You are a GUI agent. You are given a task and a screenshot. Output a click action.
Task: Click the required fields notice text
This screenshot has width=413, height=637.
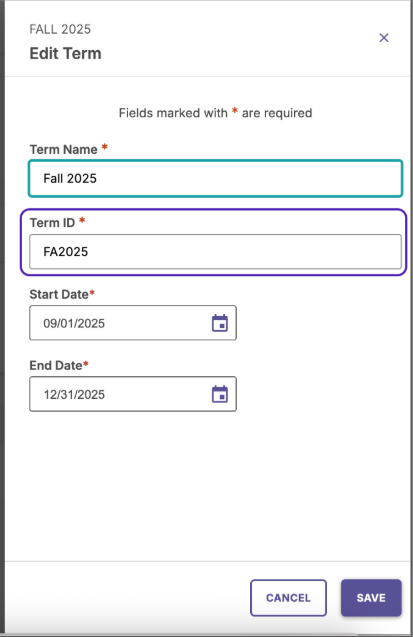click(x=215, y=113)
